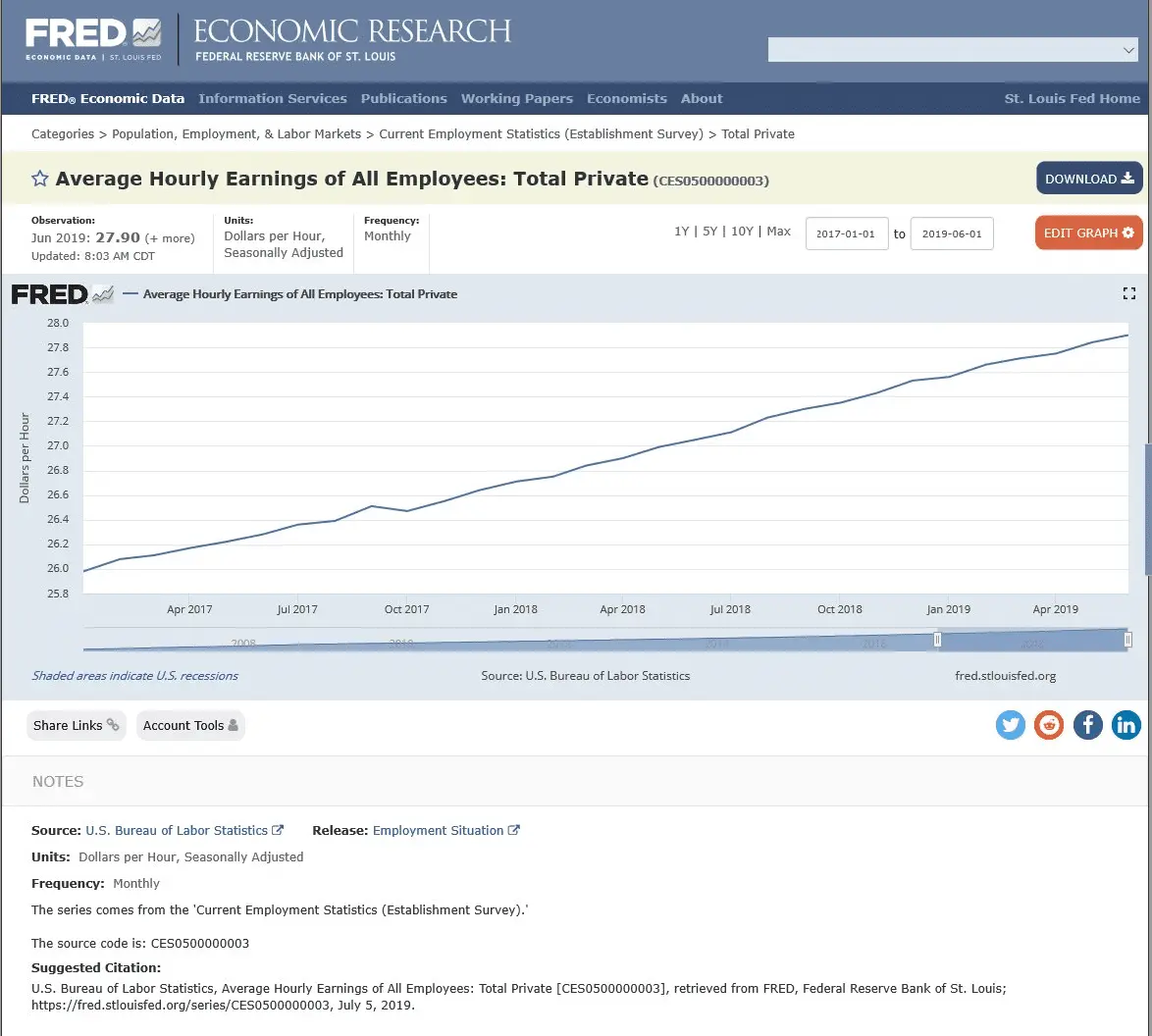The height and width of the screenshot is (1036, 1152).
Task: Open the Employment Situation release link
Action: (439, 830)
